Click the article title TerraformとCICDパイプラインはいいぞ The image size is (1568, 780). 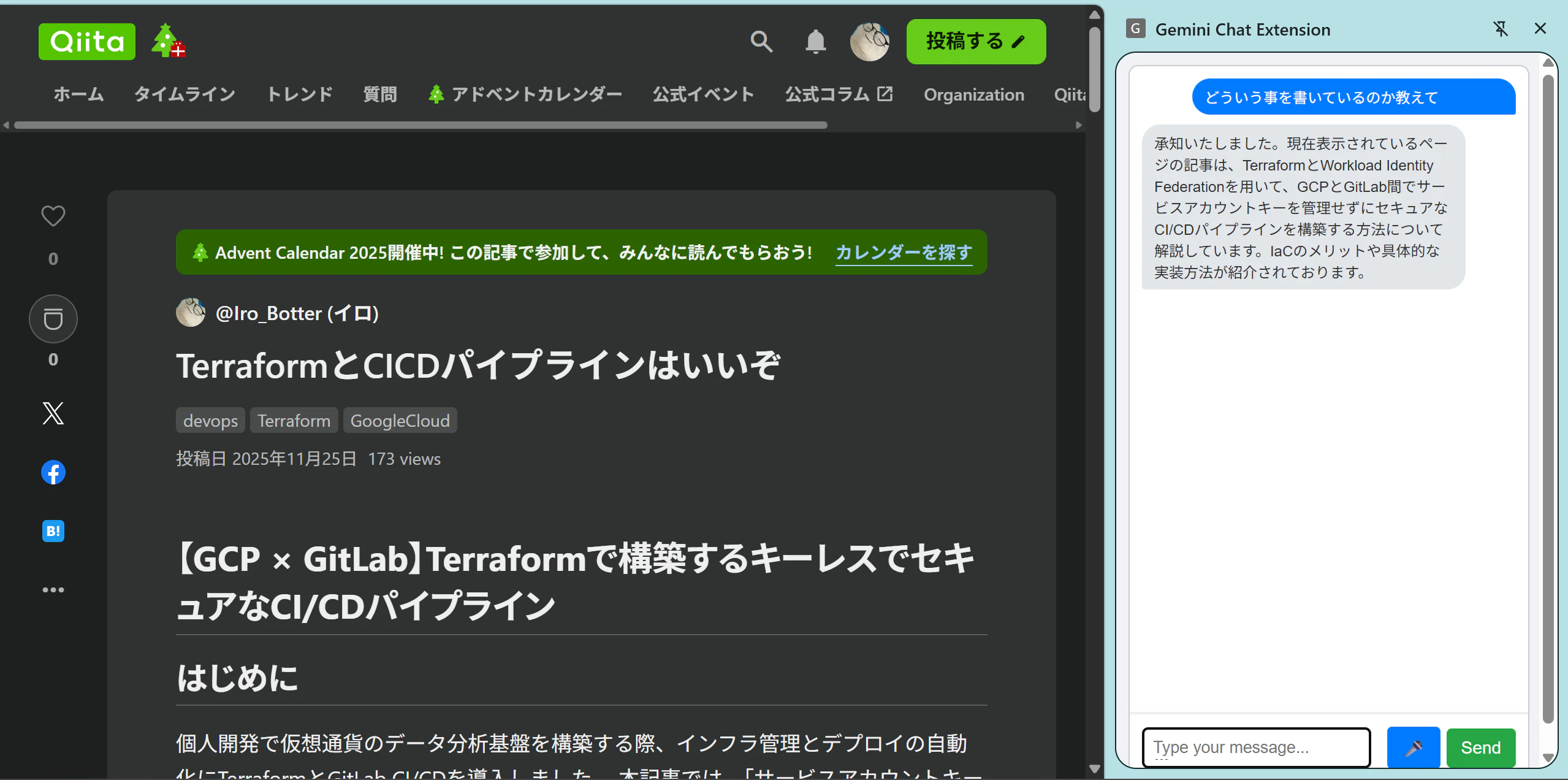point(479,365)
